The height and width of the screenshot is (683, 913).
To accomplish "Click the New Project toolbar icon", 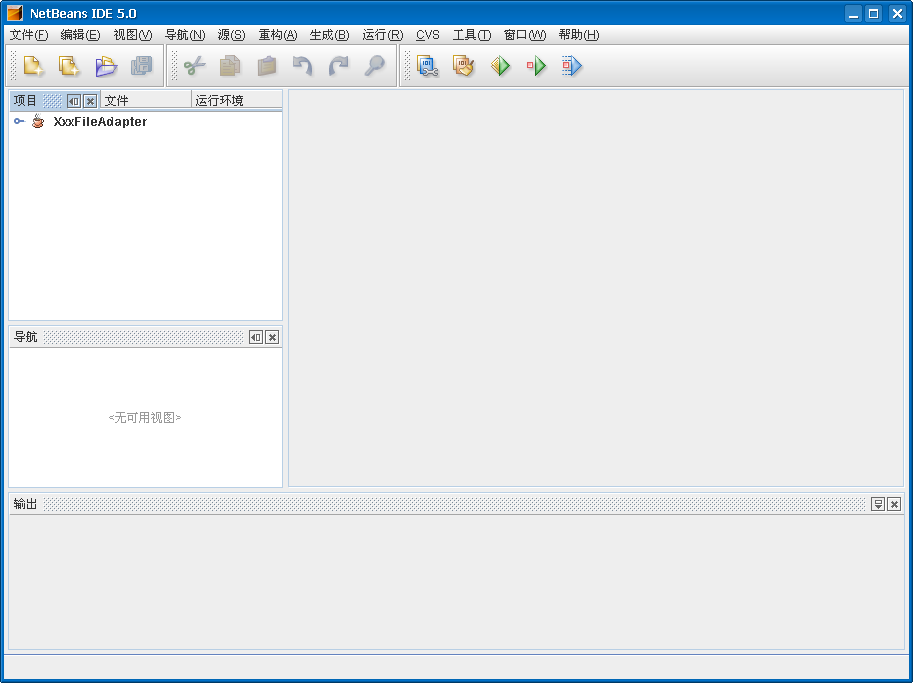I will (x=69, y=66).
